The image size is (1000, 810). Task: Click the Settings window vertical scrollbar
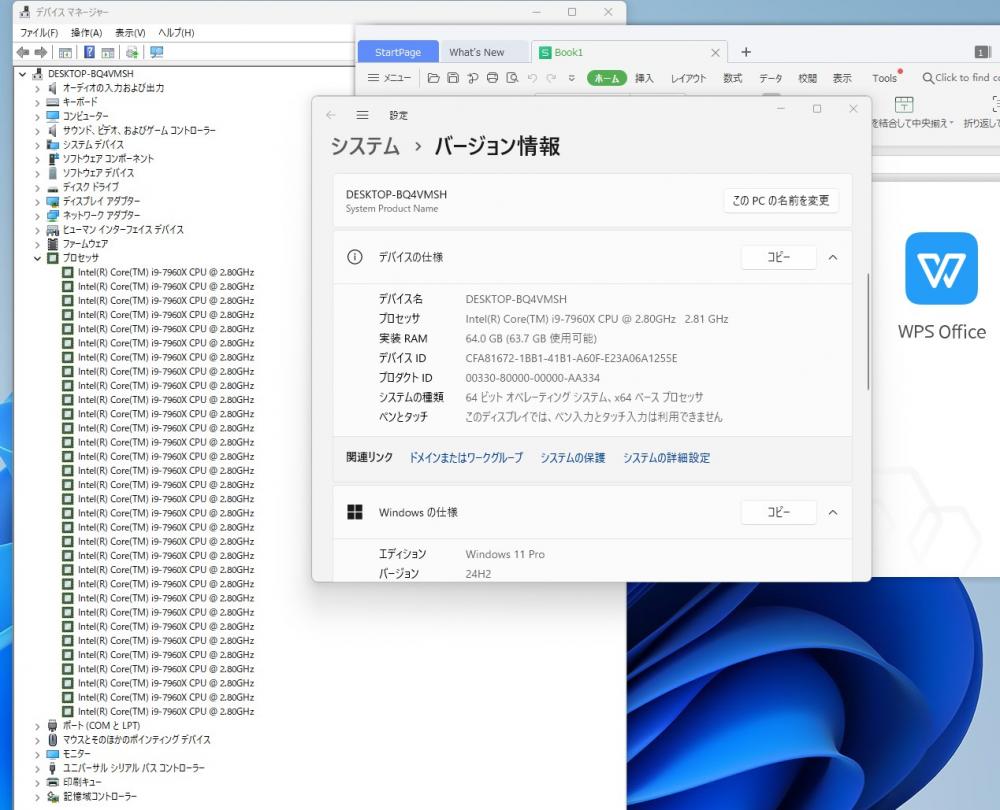[x=867, y=332]
